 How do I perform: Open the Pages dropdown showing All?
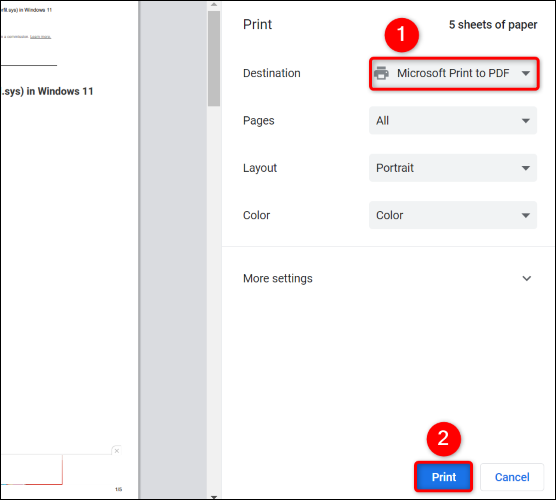[x=453, y=121]
